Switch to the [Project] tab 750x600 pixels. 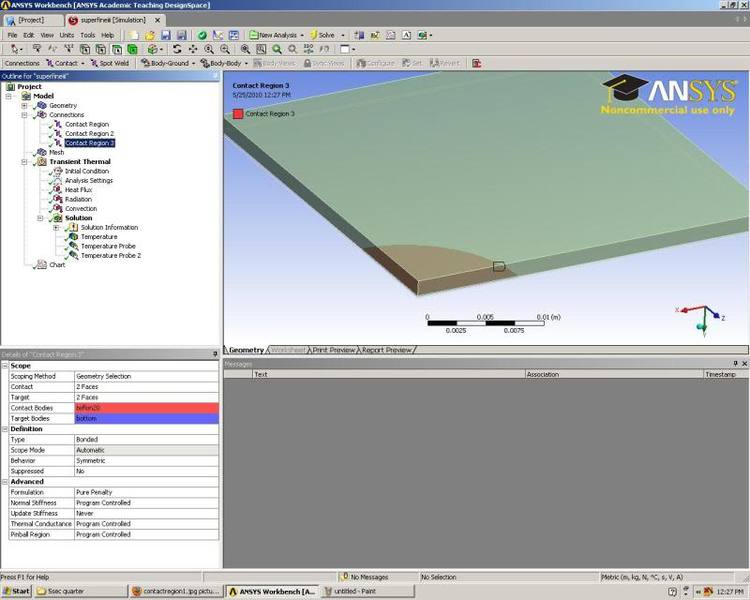33,20
